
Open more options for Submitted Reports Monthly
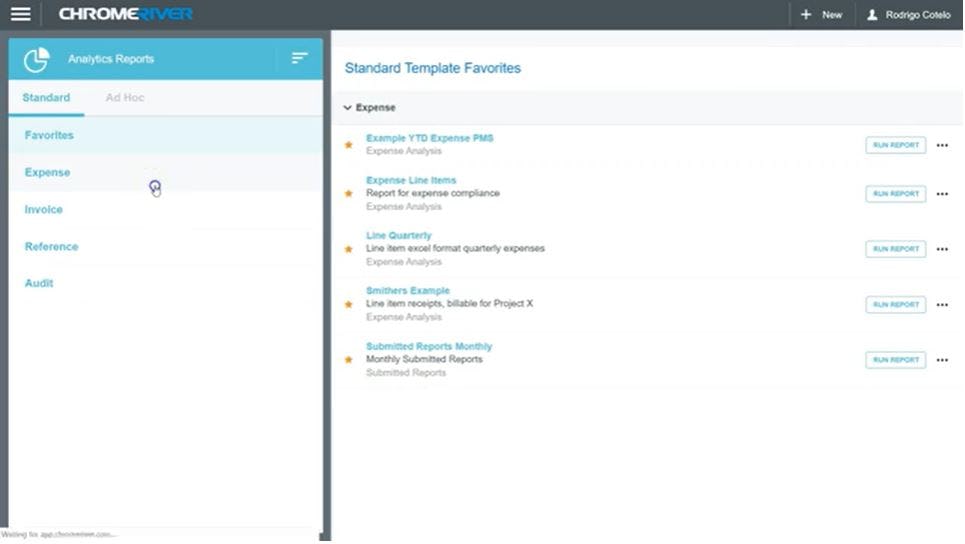(942, 360)
